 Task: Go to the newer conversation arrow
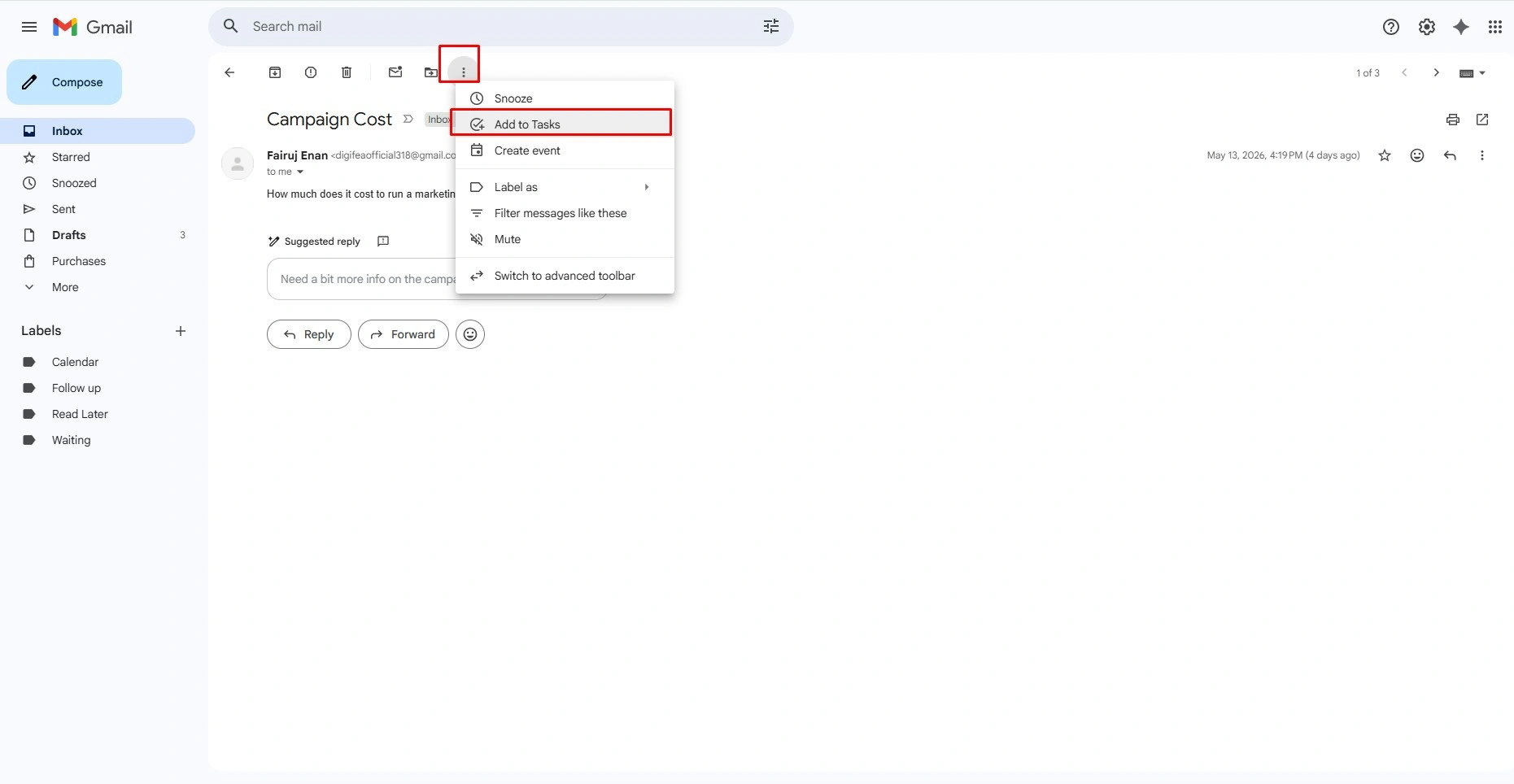[x=1404, y=72]
